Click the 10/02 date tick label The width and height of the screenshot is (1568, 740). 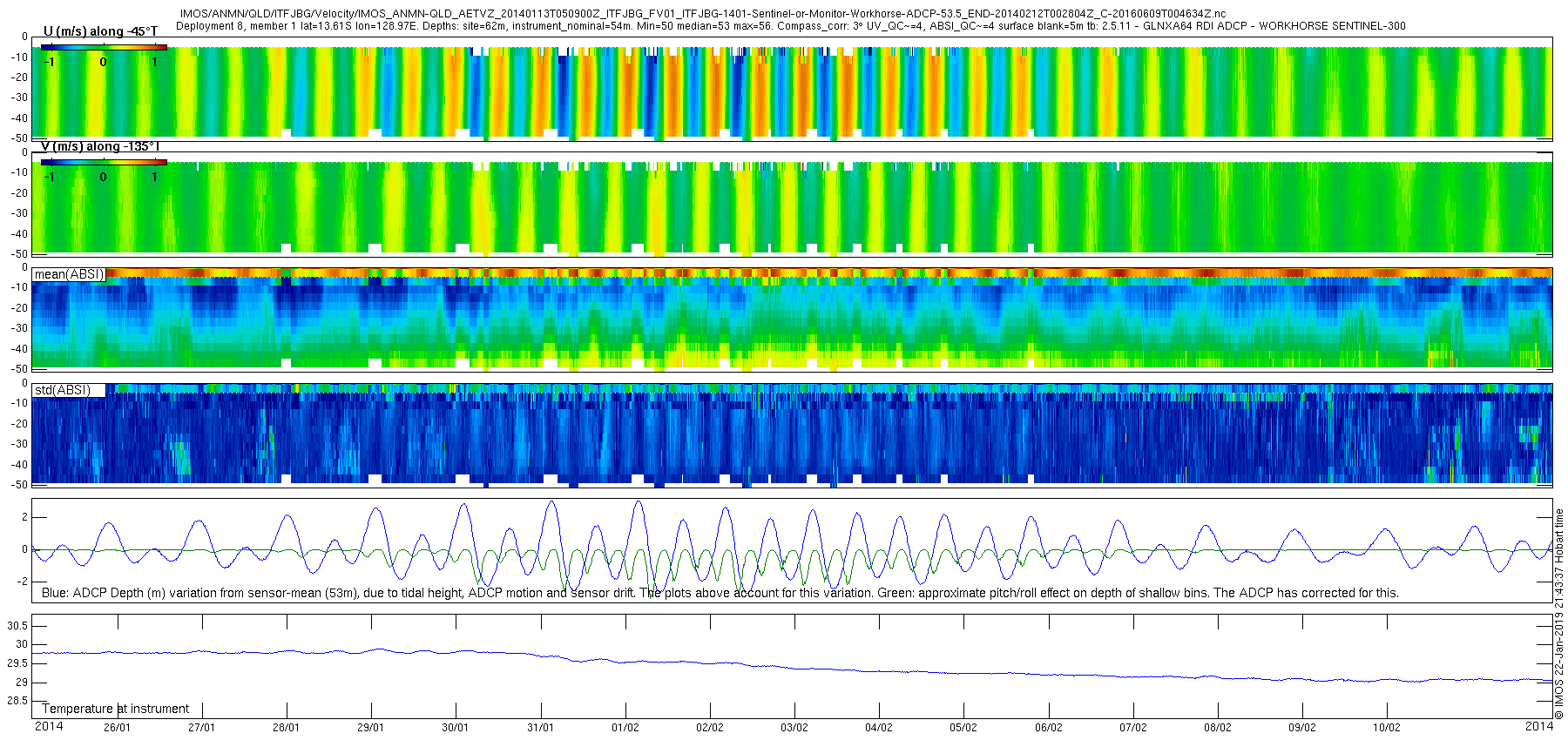1387,728
